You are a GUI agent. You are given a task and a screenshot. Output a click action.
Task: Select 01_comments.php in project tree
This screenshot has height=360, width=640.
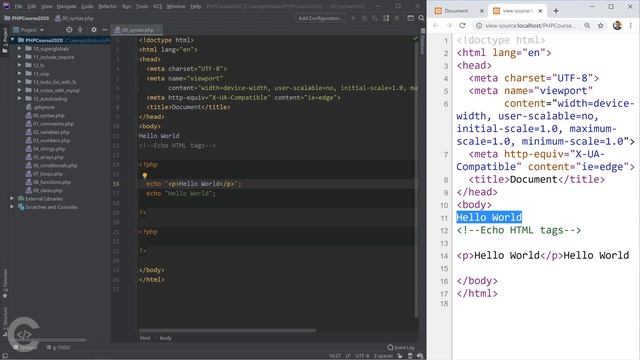49,124
